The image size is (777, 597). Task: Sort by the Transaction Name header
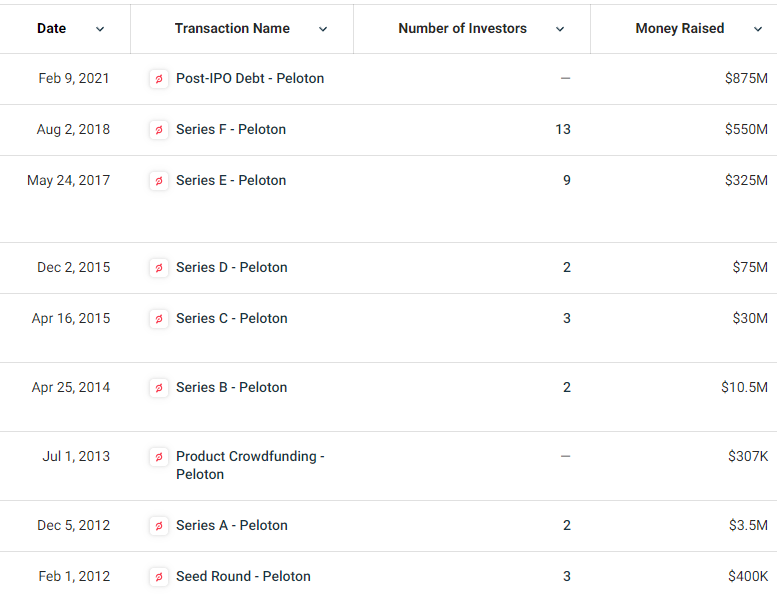[x=232, y=28]
